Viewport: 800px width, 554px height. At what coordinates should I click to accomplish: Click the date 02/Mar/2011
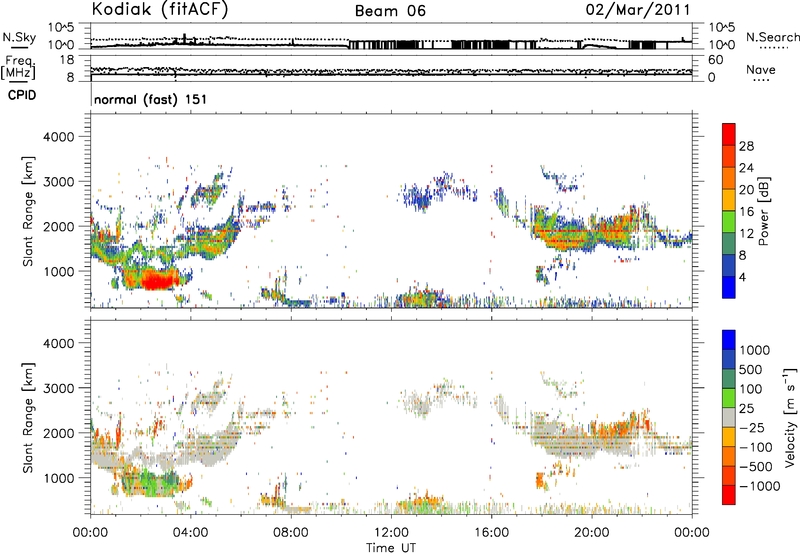click(638, 10)
